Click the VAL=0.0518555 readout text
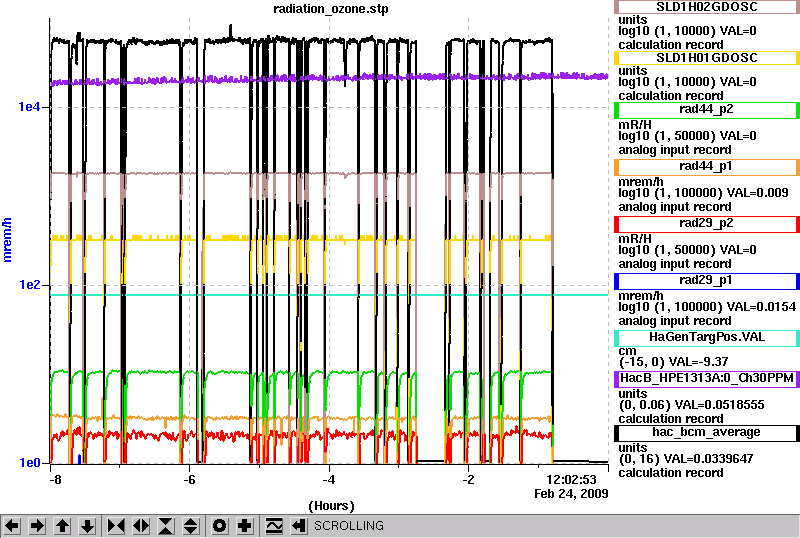The width and height of the screenshot is (800, 538). pos(719,405)
